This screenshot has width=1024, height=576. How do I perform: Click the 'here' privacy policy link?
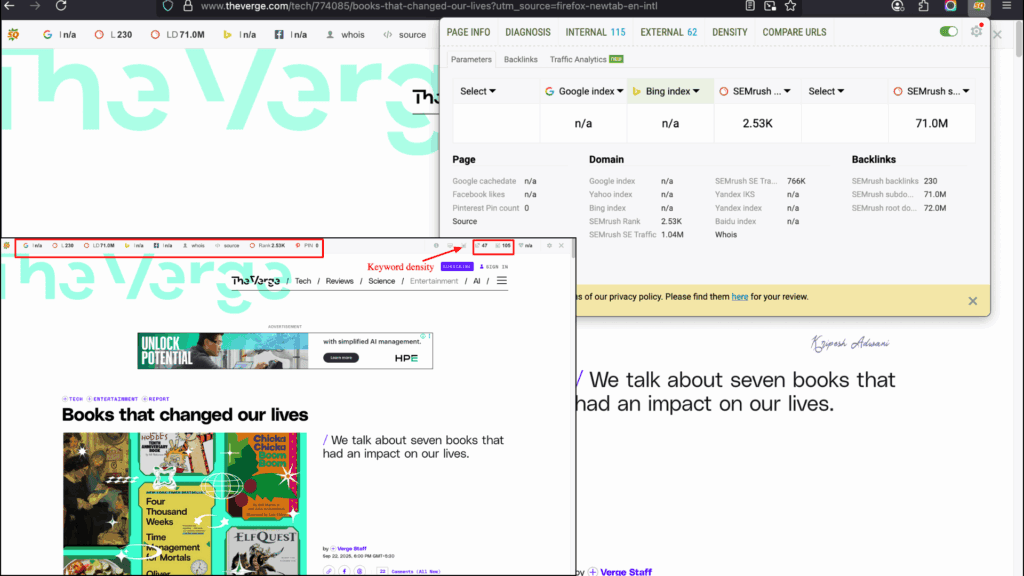740,297
